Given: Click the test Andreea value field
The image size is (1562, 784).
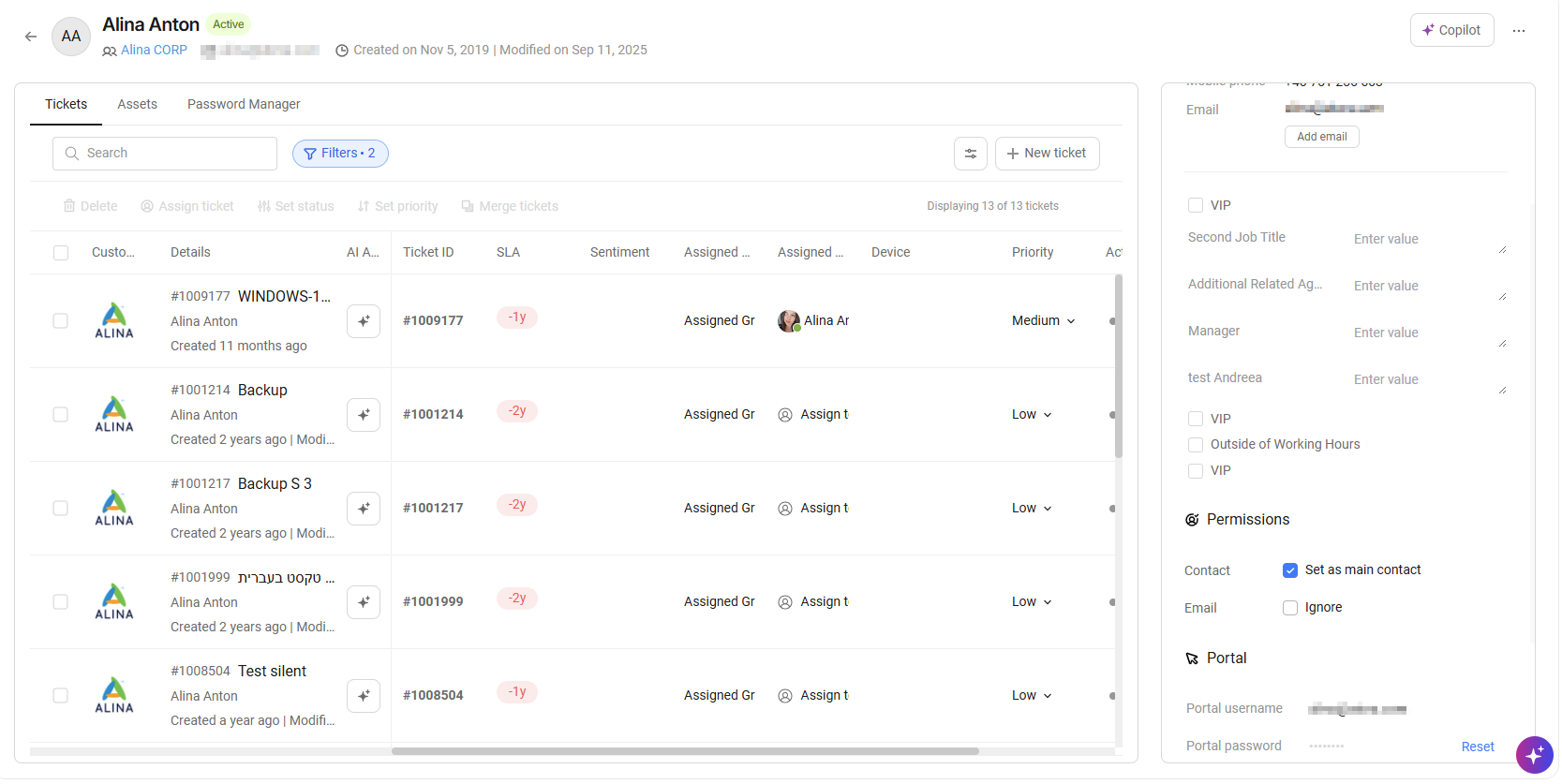Looking at the screenshot, I should click(1429, 379).
